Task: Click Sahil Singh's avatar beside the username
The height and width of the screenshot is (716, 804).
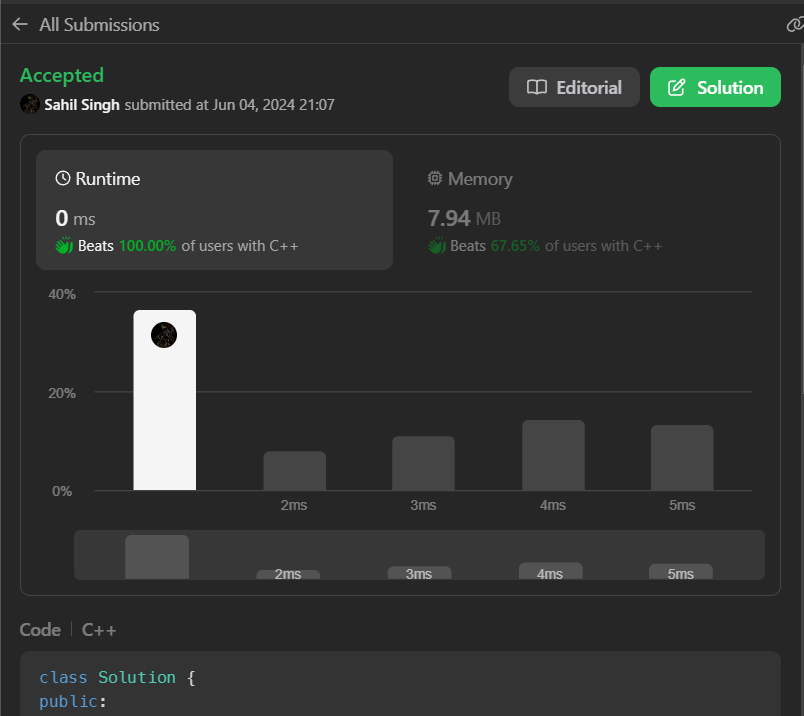Action: click(30, 104)
